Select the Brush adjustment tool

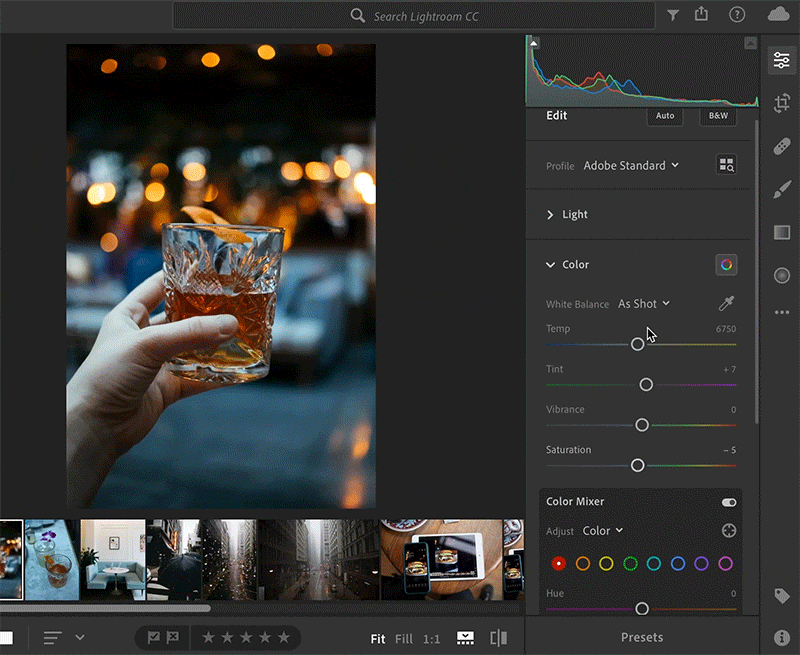pos(781,190)
